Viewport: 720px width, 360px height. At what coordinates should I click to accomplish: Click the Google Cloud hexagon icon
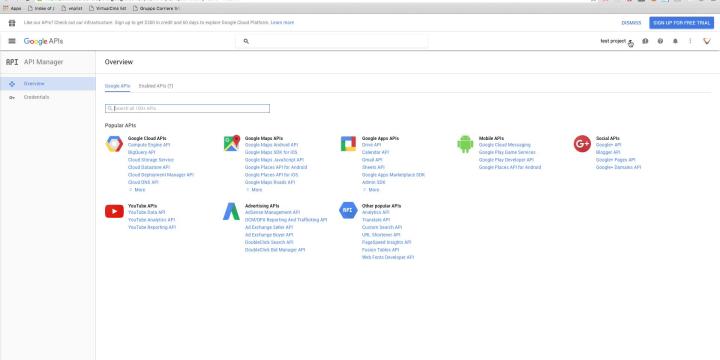(114, 144)
